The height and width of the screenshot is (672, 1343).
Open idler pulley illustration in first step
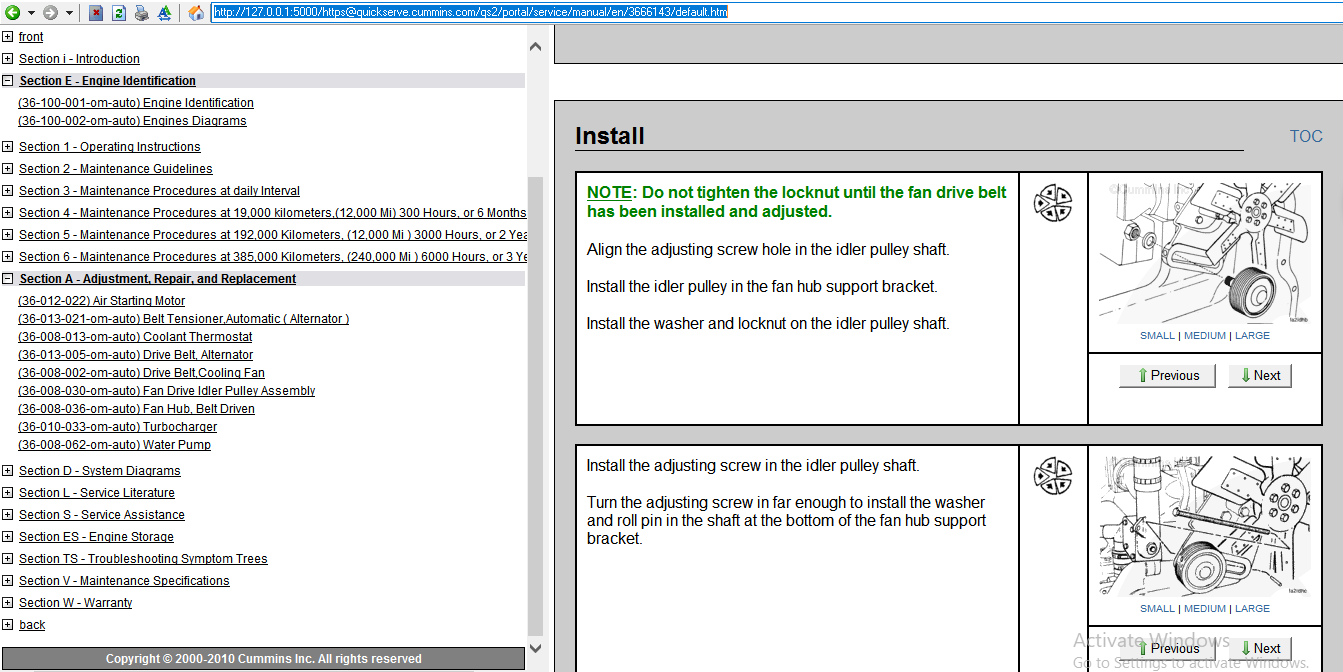click(x=1204, y=253)
